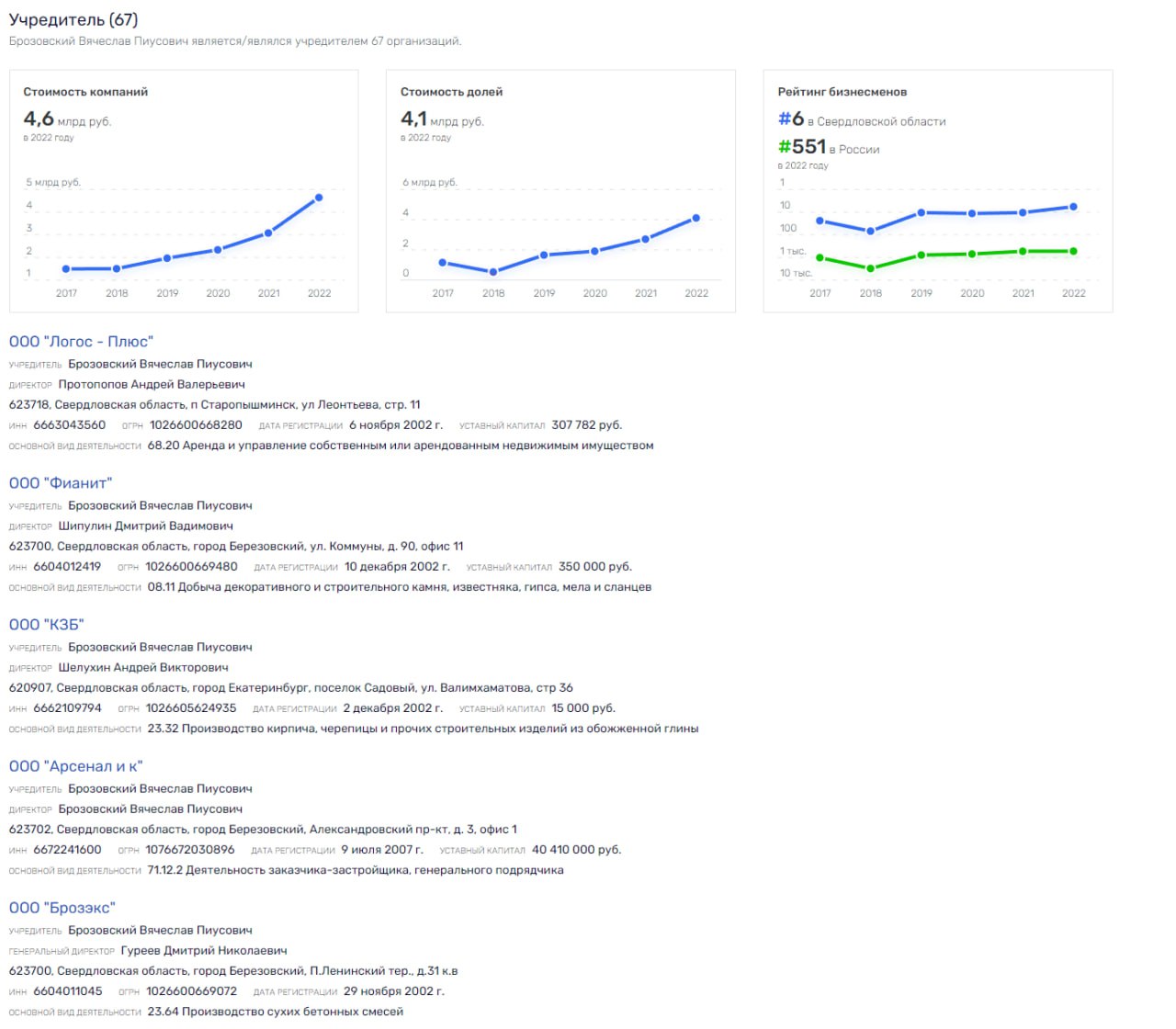Image resolution: width=1176 pixels, height=1029 pixels.
Task: Click registration date 6 ноября 2002 г.
Action: click(396, 425)
